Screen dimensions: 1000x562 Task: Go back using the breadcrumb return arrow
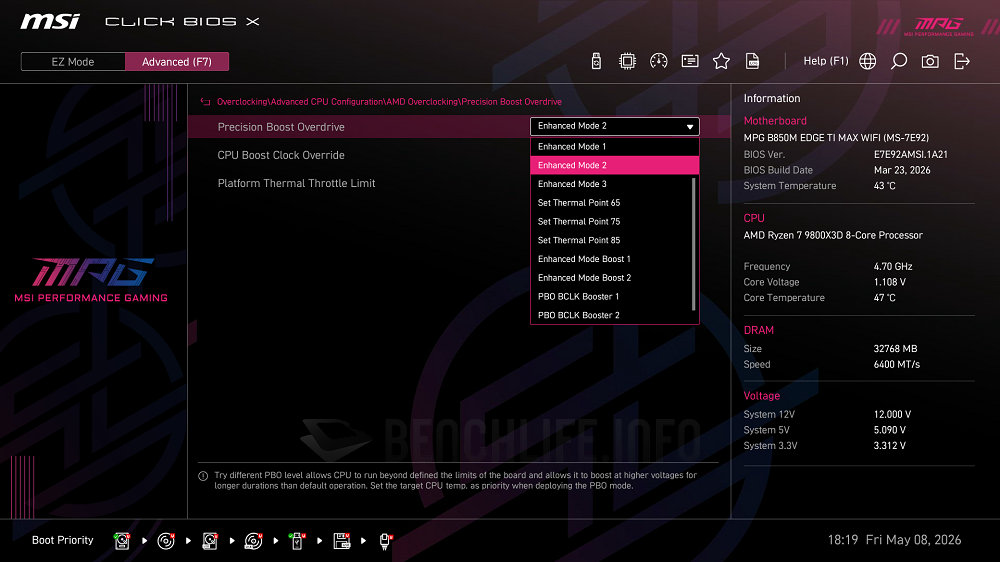(x=205, y=101)
